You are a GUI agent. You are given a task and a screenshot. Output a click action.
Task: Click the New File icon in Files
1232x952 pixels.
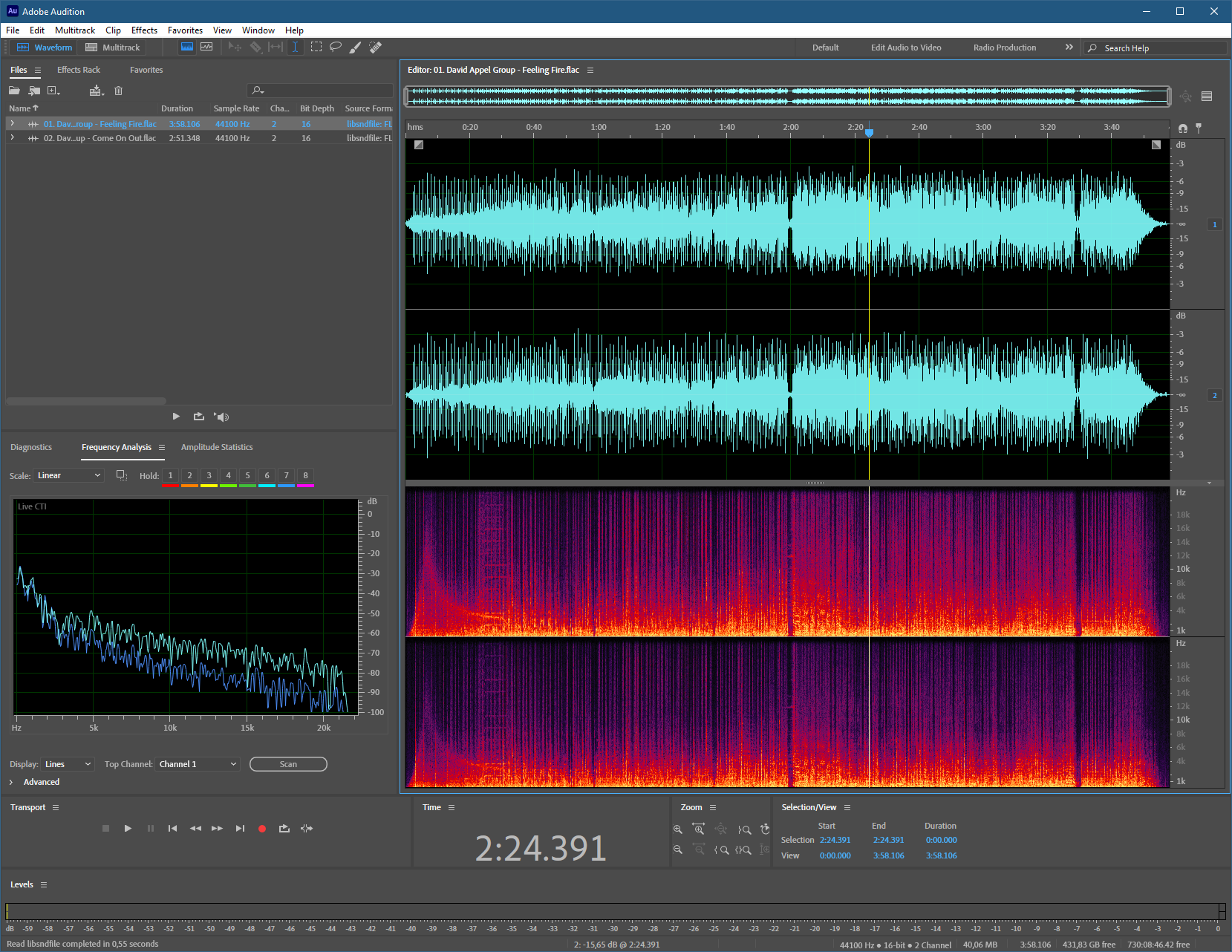click(x=53, y=91)
